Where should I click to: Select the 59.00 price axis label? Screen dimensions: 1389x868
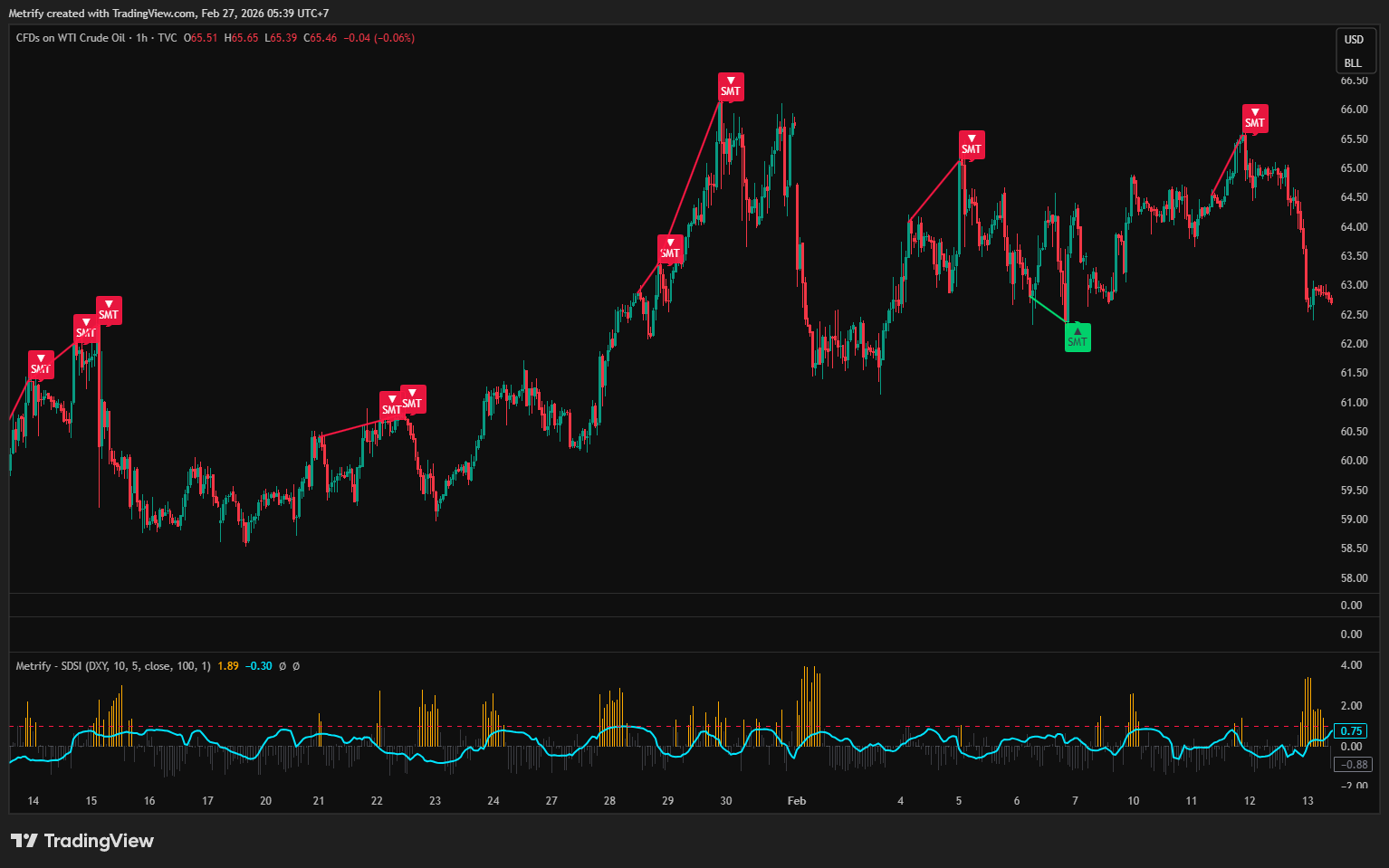point(1354,520)
